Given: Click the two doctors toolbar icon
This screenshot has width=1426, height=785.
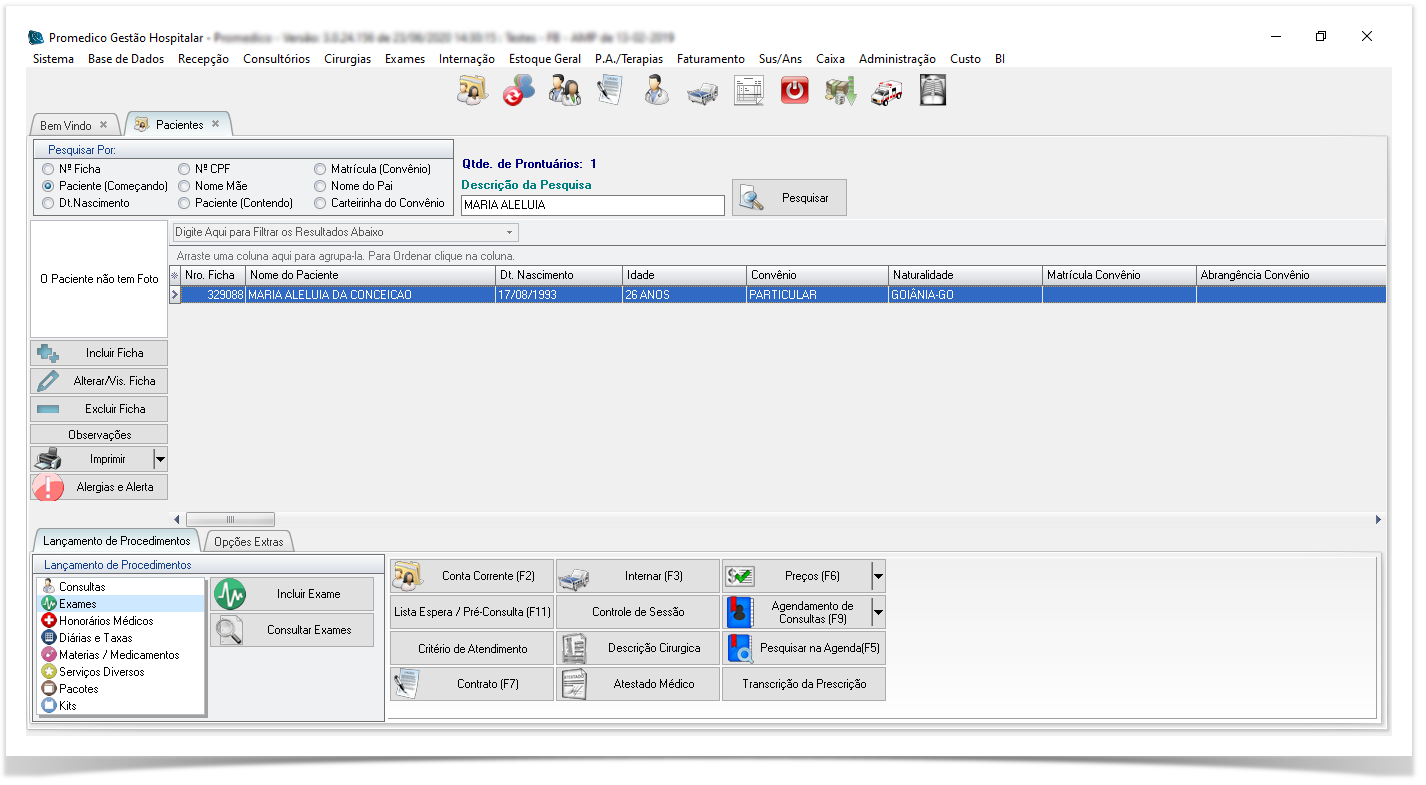Looking at the screenshot, I should [564, 92].
